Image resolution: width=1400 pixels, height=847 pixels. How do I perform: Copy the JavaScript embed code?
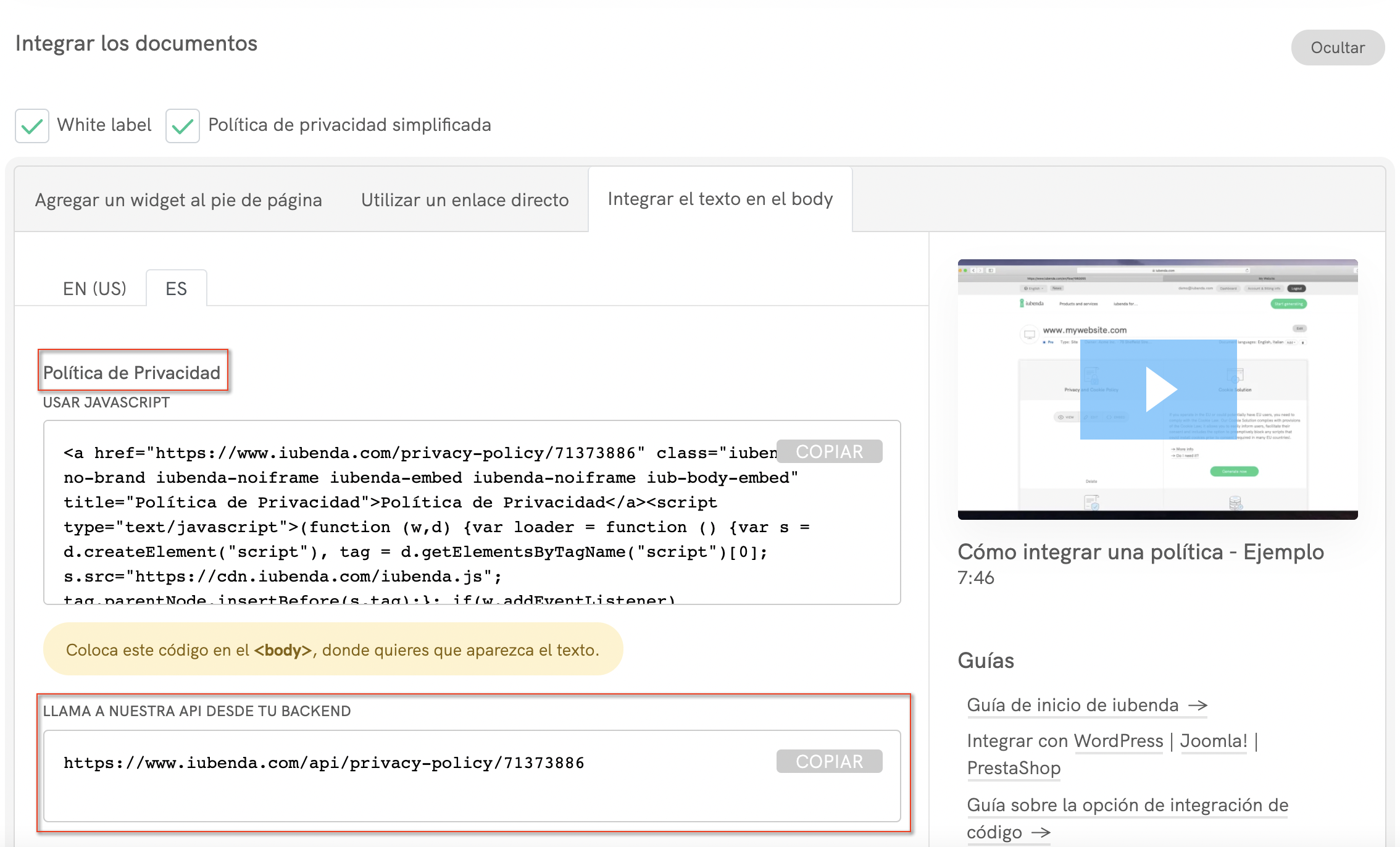(x=829, y=451)
